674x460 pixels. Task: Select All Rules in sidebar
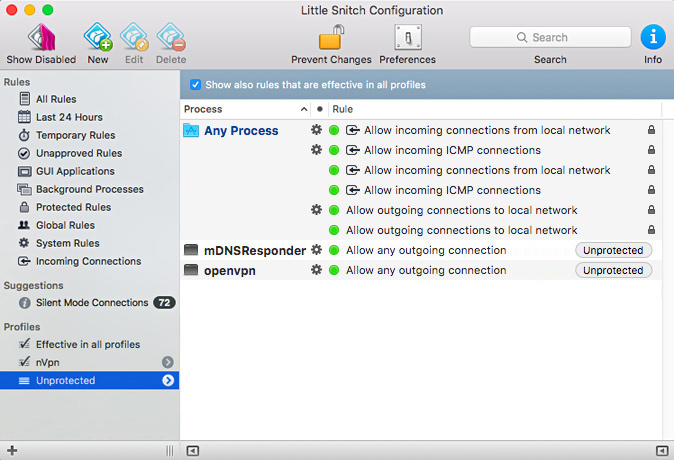tap(56, 99)
